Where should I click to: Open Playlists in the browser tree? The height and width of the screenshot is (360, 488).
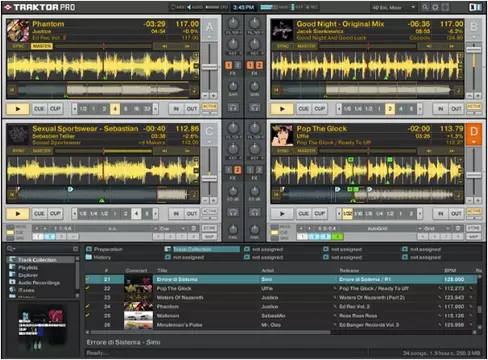click(28, 267)
